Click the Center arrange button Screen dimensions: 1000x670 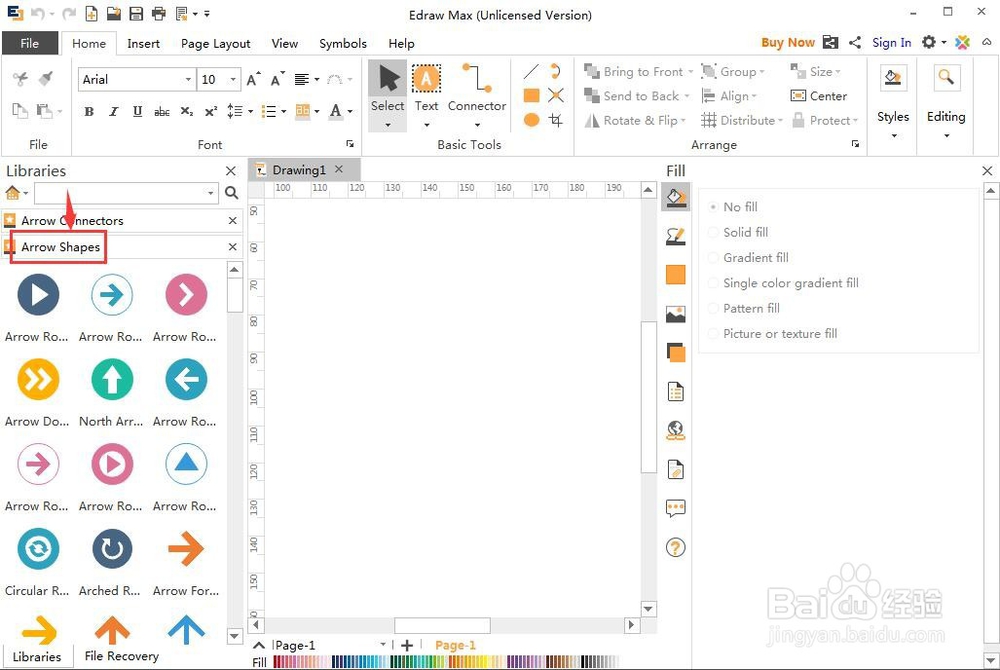(819, 96)
